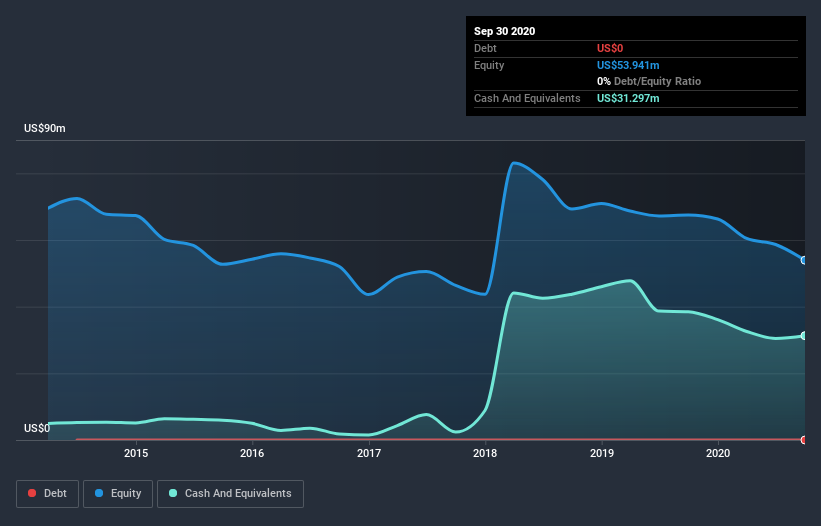821x526 pixels.
Task: Click the Cash And Equivalents endpoint marker
Action: coord(804,335)
